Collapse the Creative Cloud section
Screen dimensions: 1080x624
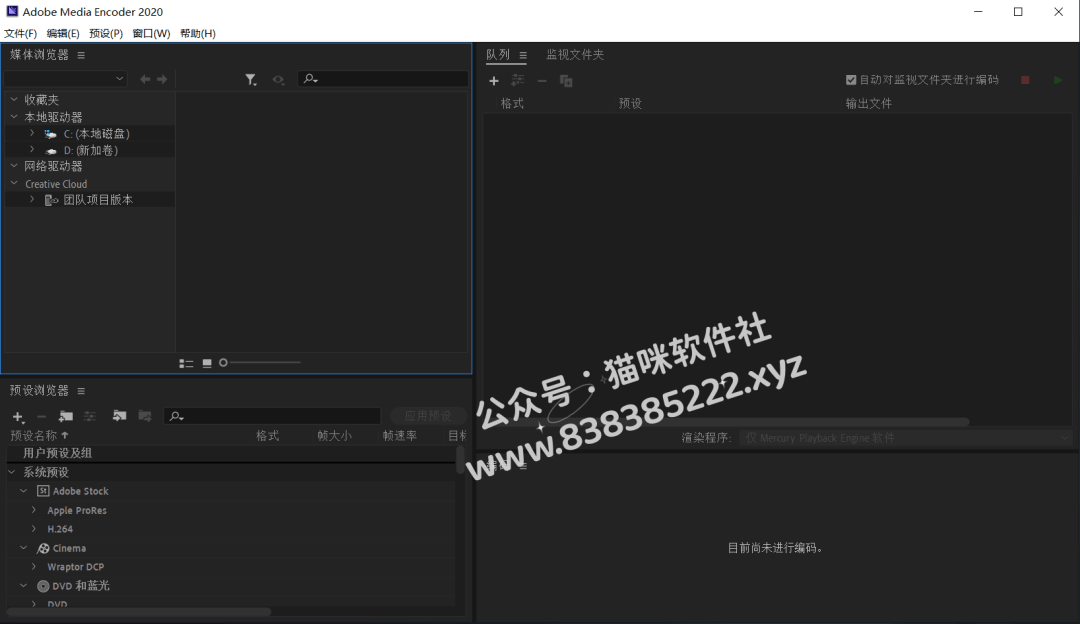point(14,183)
